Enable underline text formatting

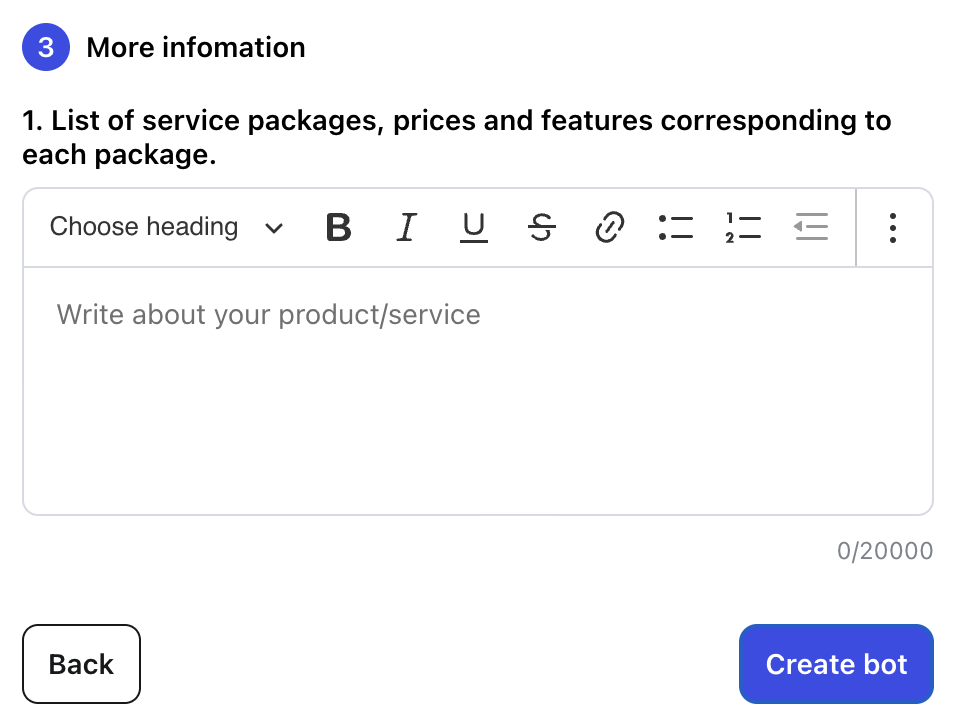click(473, 228)
